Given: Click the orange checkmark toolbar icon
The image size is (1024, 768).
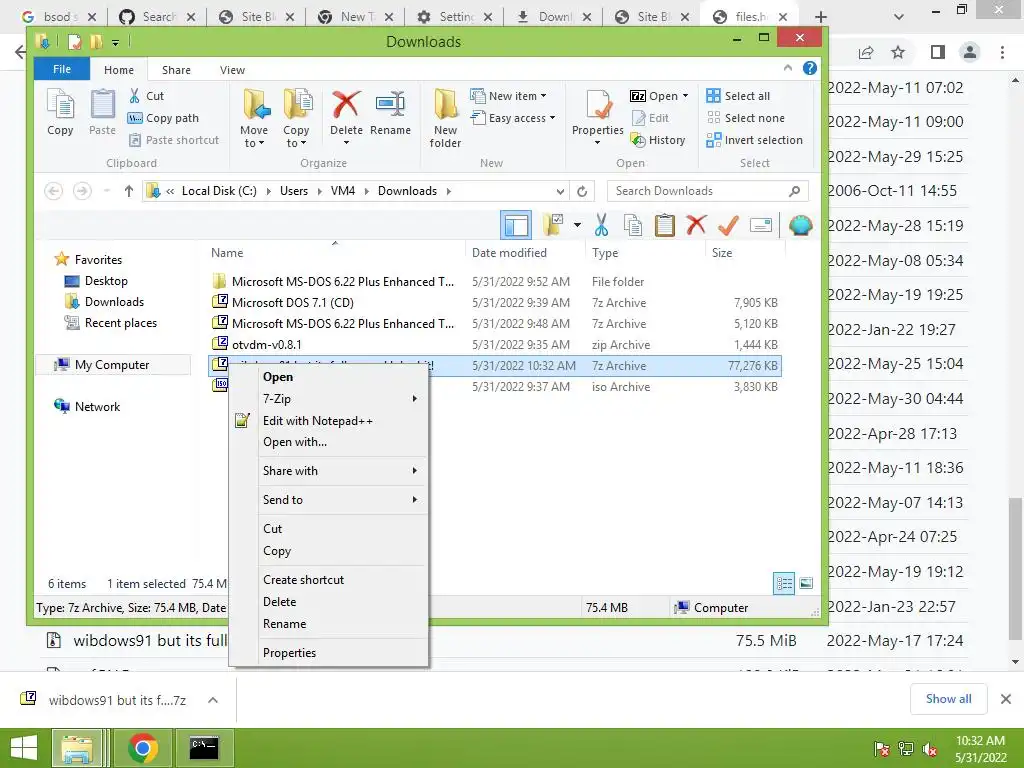Looking at the screenshot, I should 728,225.
